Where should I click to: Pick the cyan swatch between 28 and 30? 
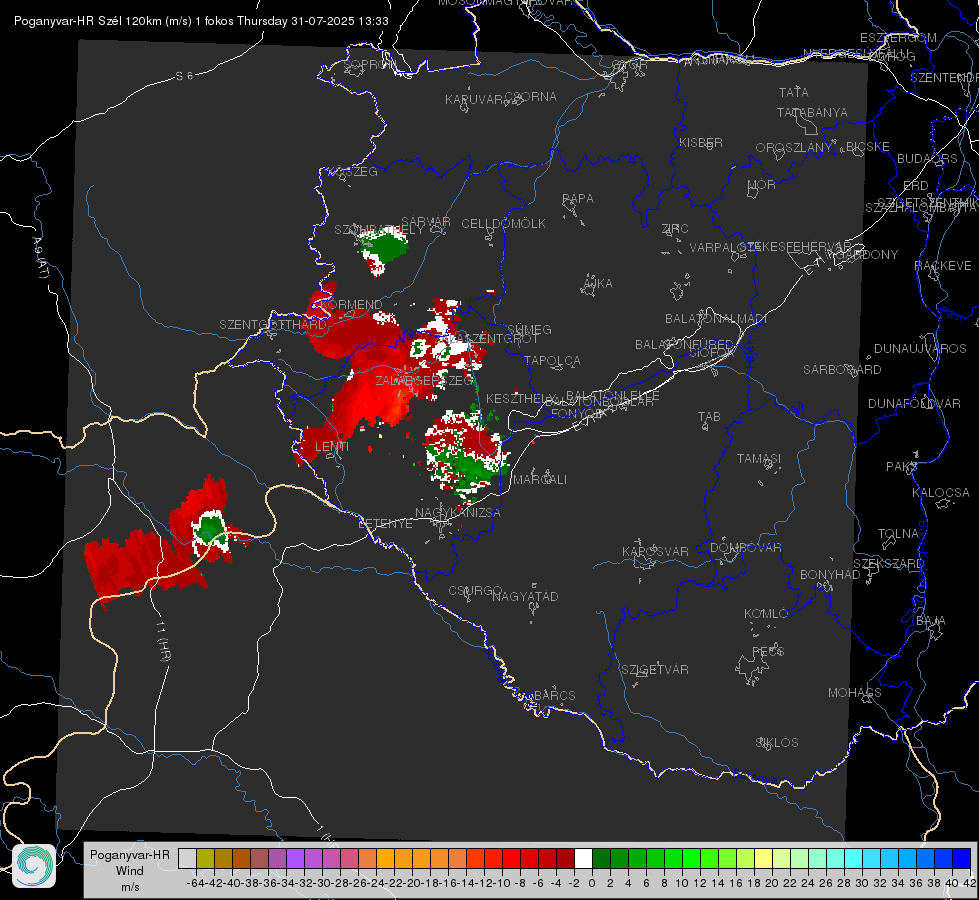[x=853, y=858]
